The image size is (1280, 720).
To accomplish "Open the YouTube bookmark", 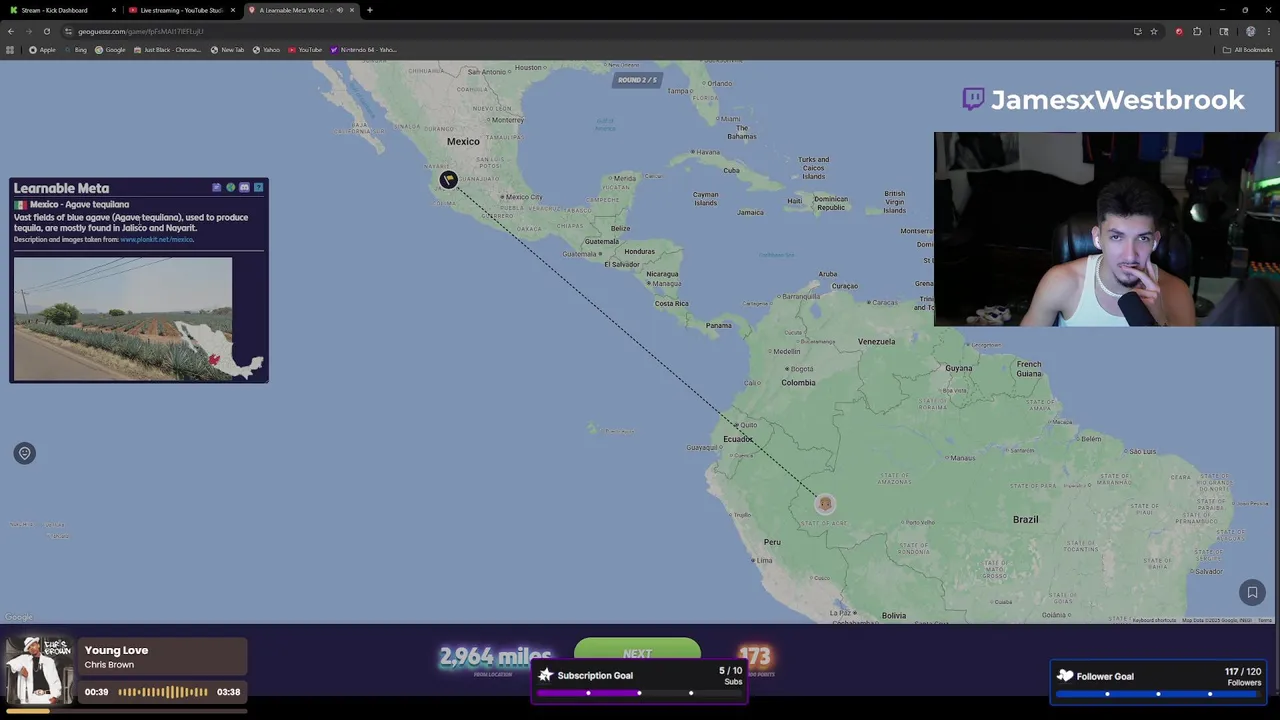I will pyautogui.click(x=305, y=50).
